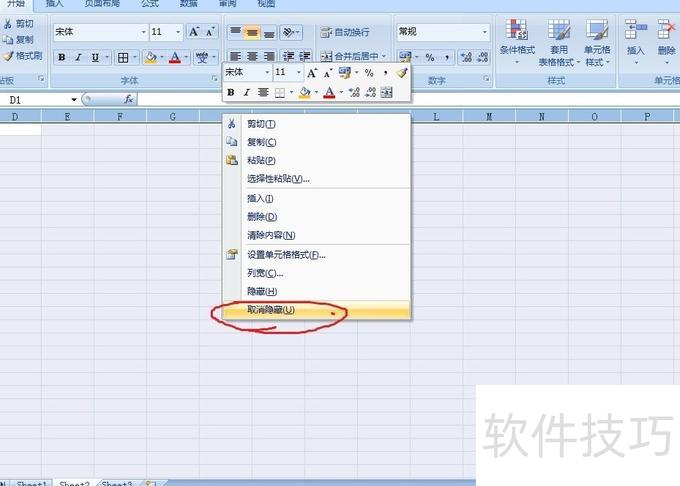The height and width of the screenshot is (486, 680).
Task: Toggle Underline in the ribbon font group
Action: click(95, 57)
